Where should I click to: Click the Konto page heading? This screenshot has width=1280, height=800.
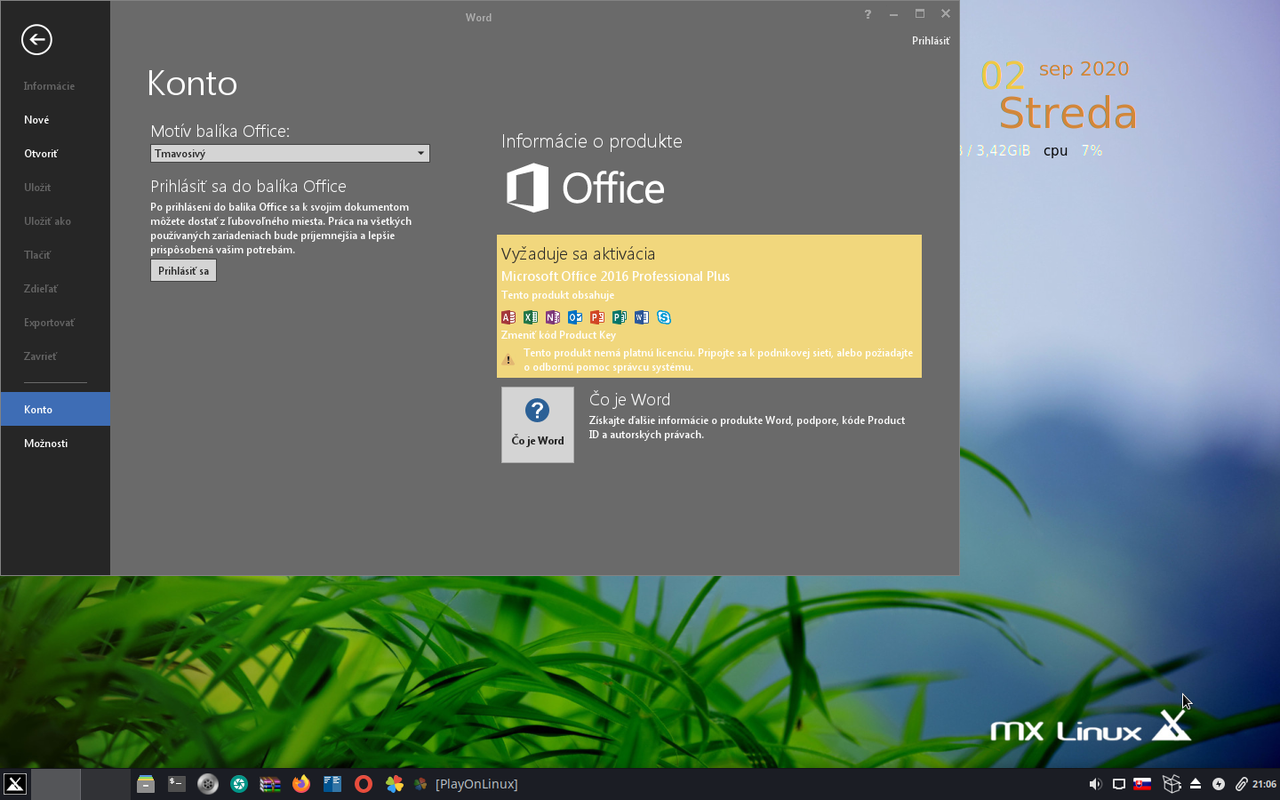tap(192, 83)
